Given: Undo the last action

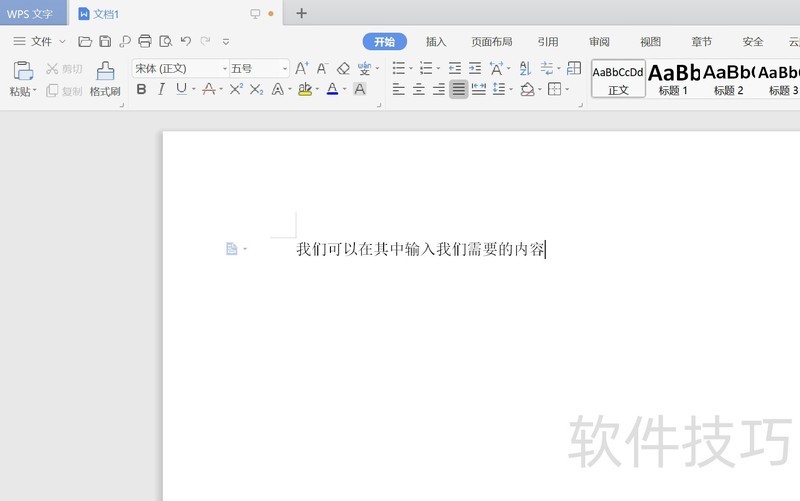Looking at the screenshot, I should point(186,41).
